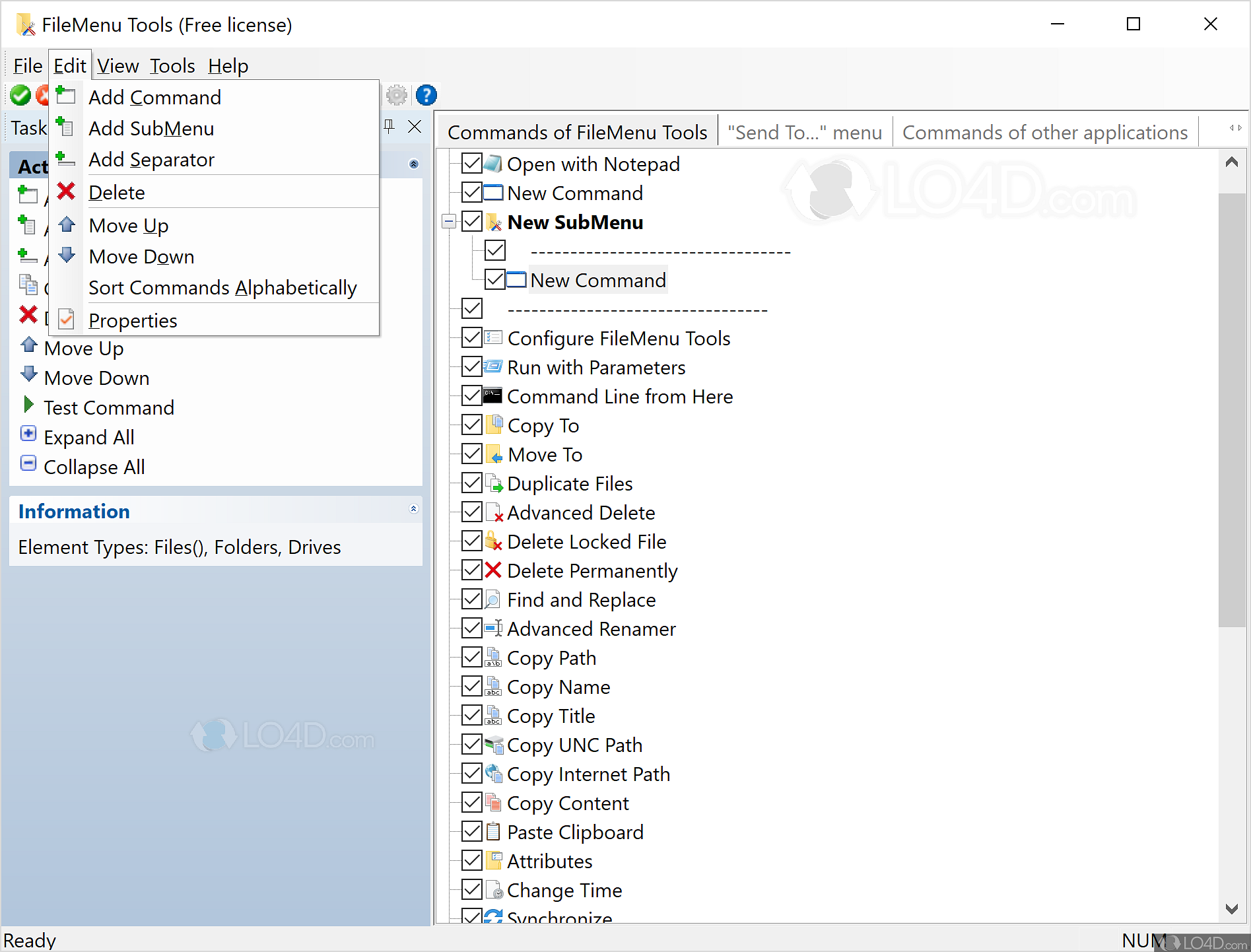Click Expand All action
The width and height of the screenshot is (1251, 952).
[88, 436]
